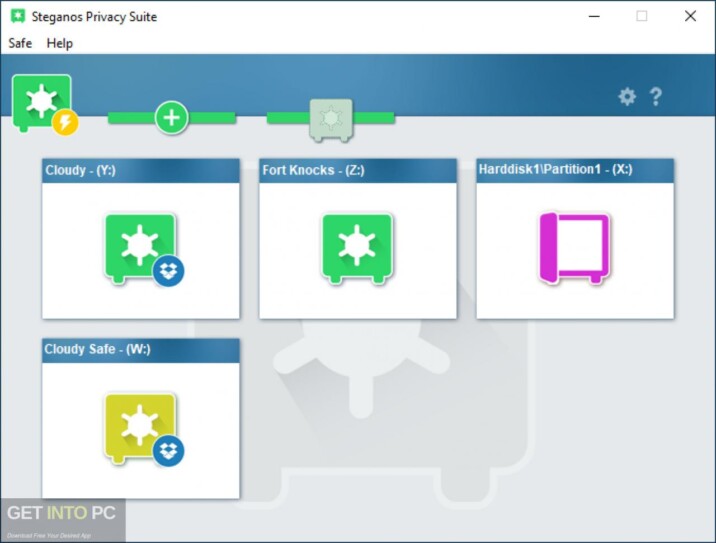Screen dimensions: 716x543
Task: Click the Steganos Privacy Suite title bar icon
Action: 18,16
